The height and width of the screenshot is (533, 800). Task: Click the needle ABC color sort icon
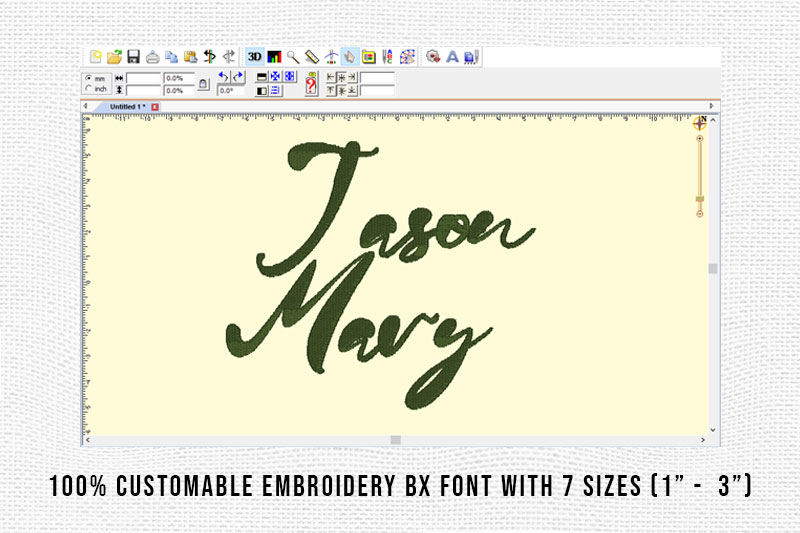pos(388,57)
